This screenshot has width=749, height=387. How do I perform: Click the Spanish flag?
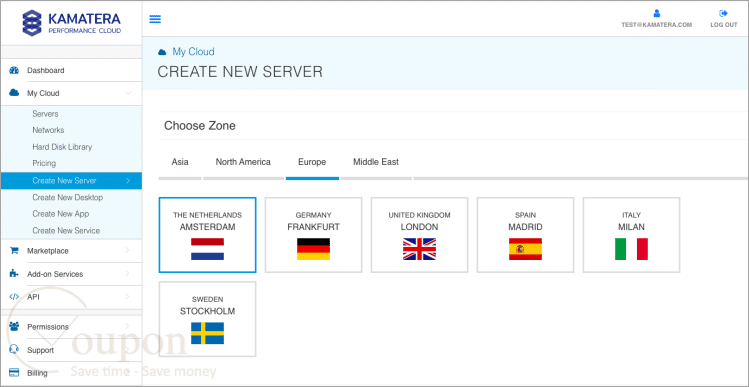point(525,249)
